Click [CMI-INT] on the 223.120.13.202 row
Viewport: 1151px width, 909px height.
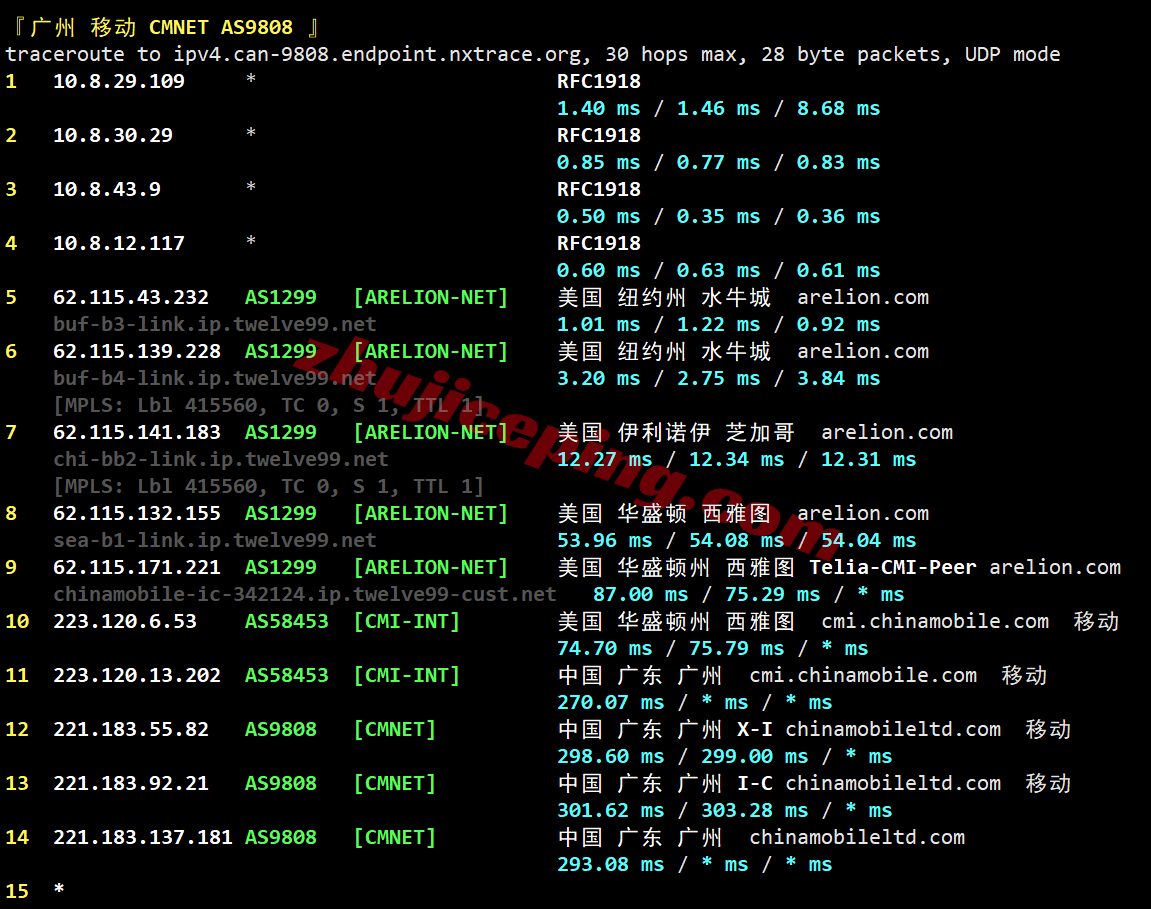(x=407, y=676)
